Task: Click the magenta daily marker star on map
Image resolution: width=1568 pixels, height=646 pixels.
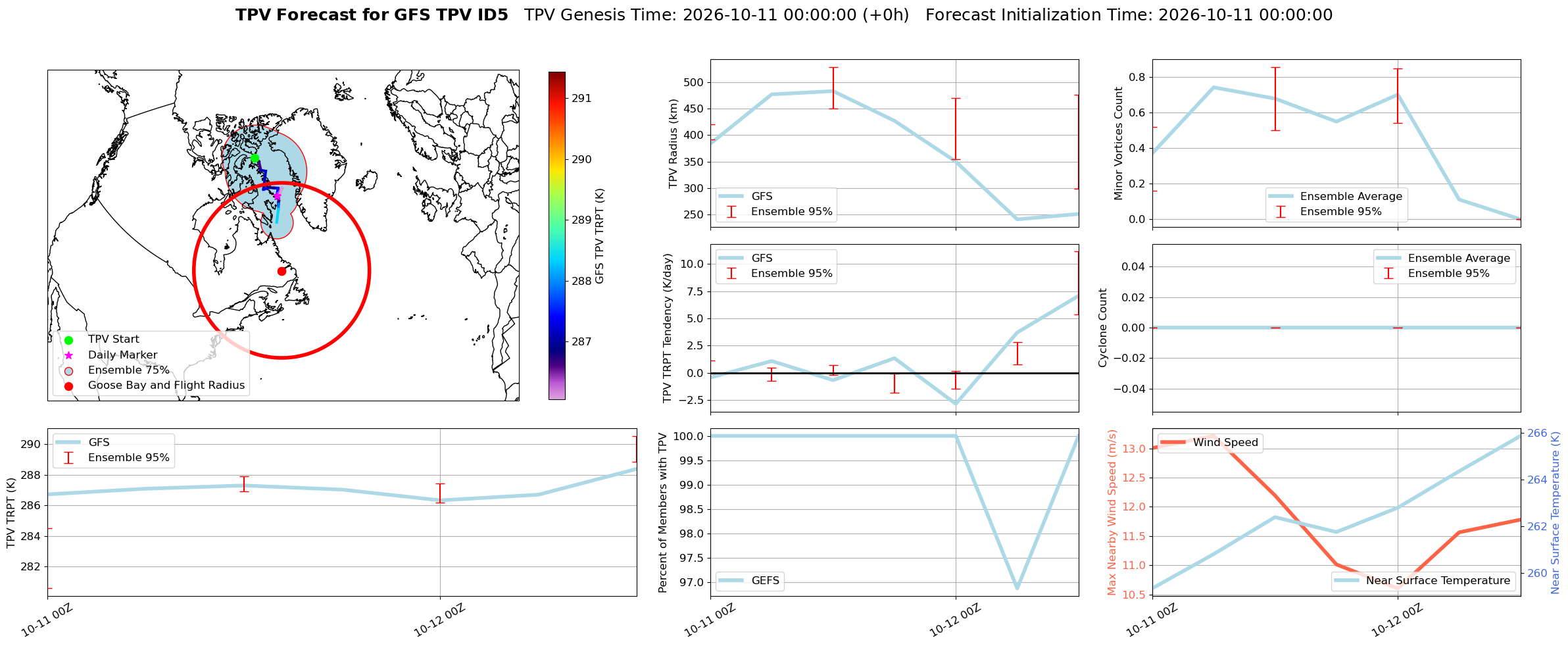Action: coord(277,196)
